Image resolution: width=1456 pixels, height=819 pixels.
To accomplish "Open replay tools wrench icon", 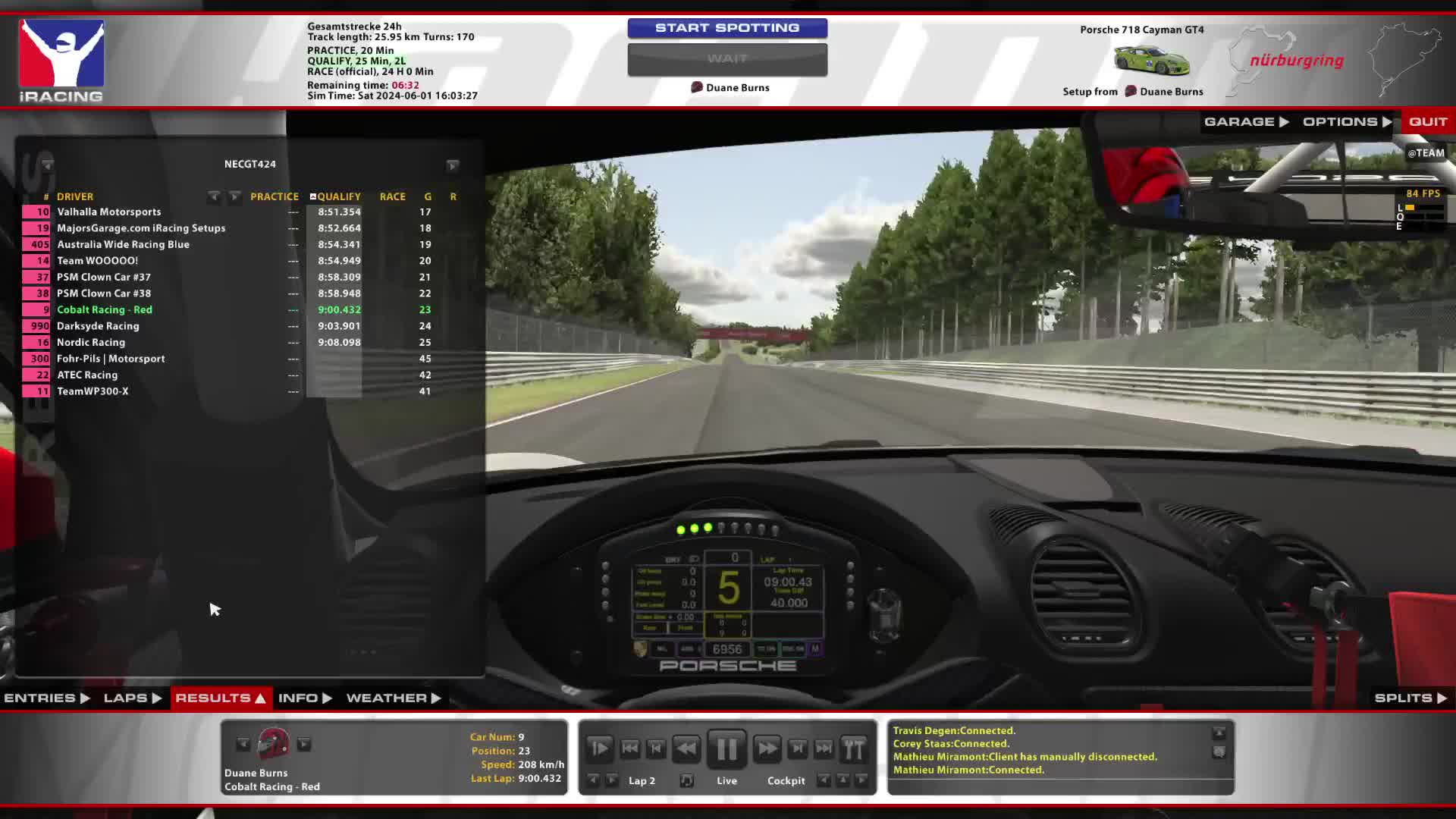I will (853, 749).
